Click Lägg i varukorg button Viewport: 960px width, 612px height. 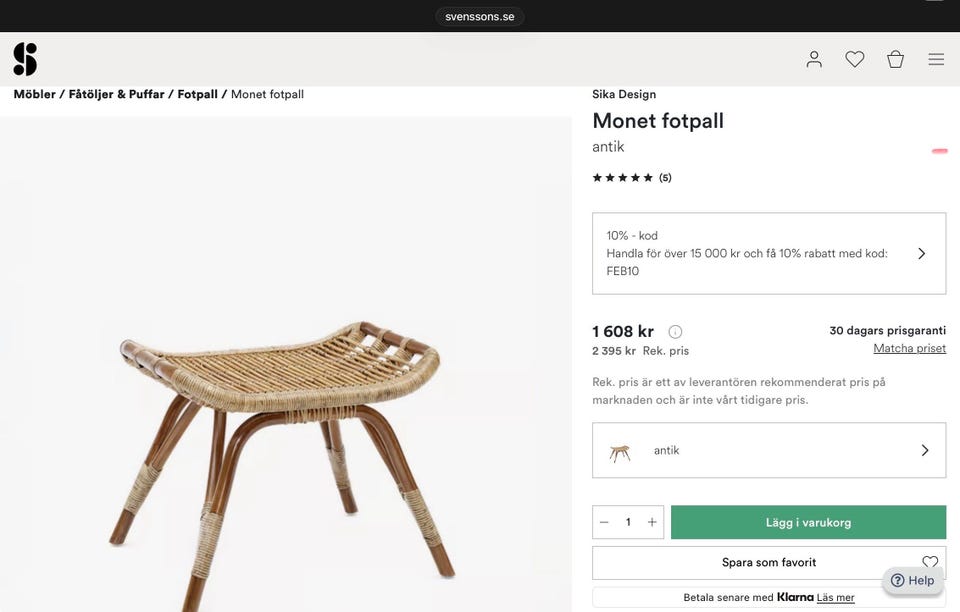click(x=808, y=522)
